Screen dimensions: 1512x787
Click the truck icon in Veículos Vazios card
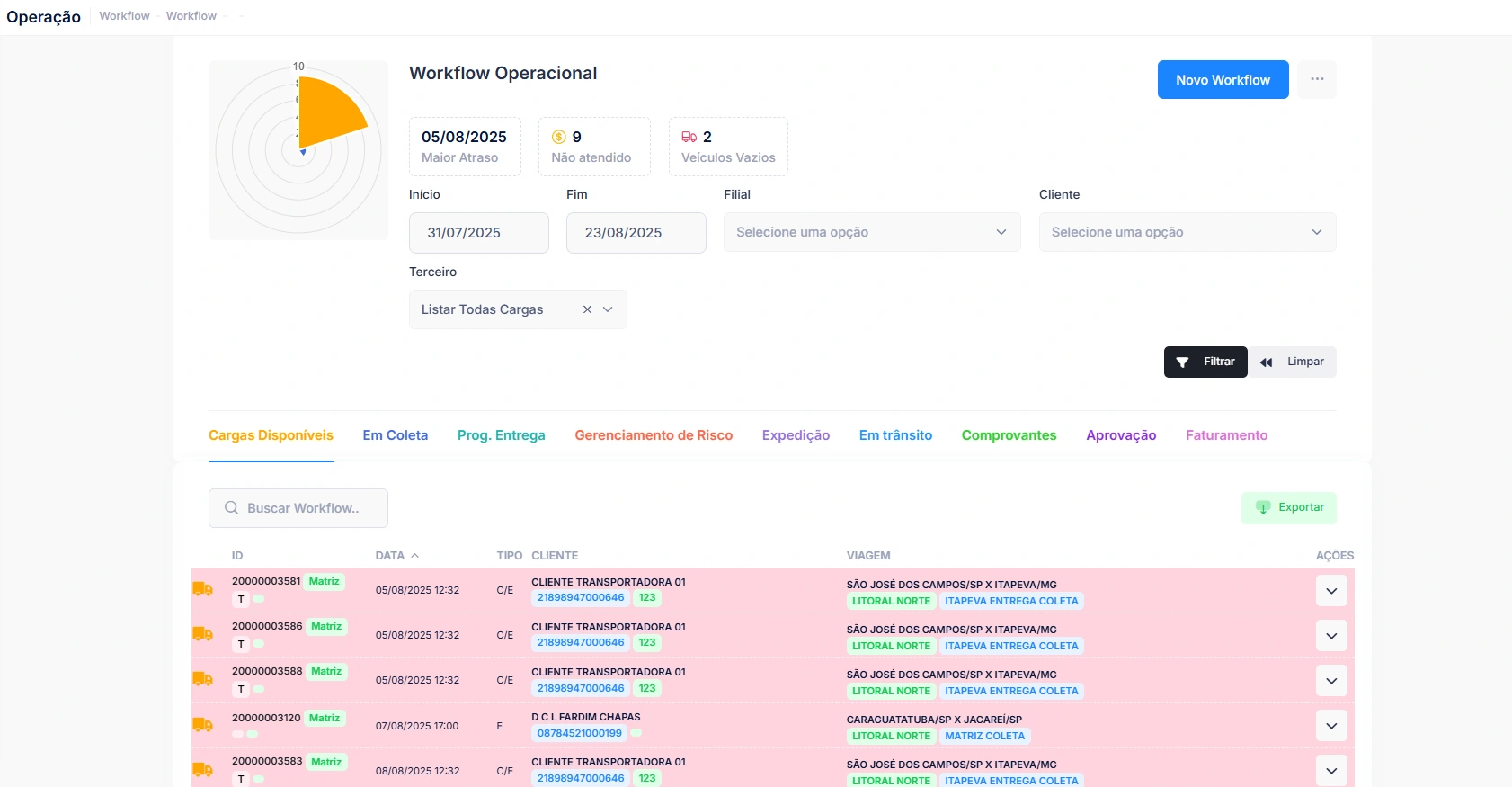(x=689, y=137)
